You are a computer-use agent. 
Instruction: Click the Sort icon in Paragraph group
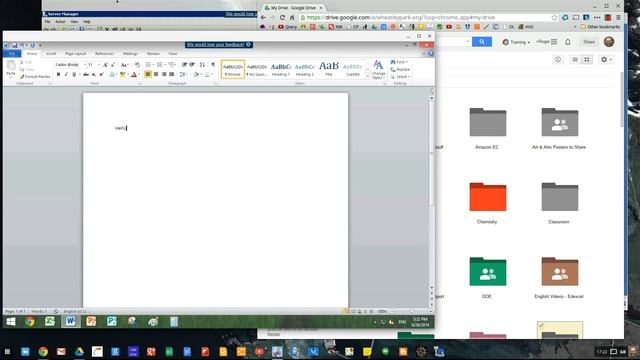click(x=202, y=64)
